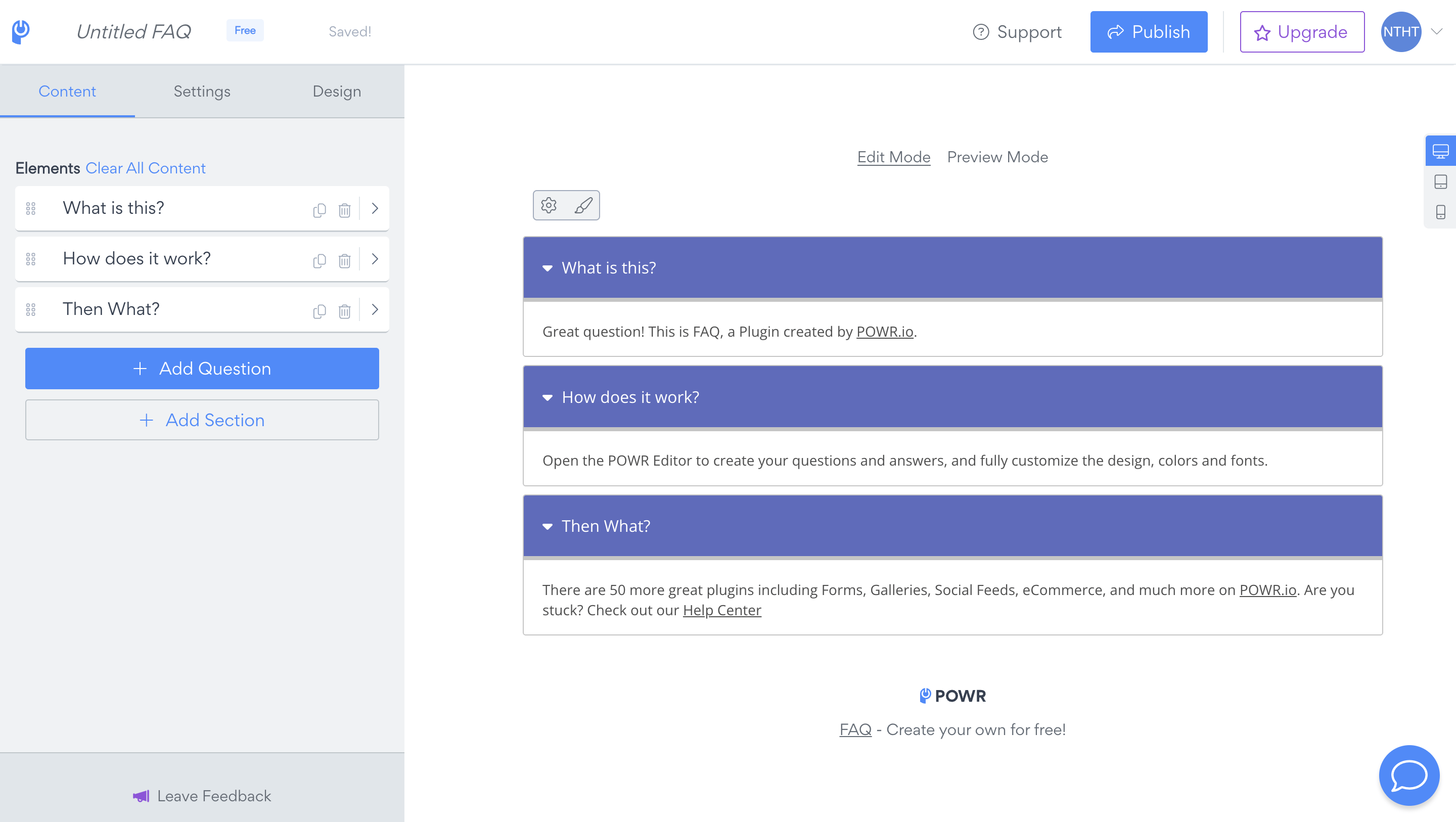Viewport: 1456px width, 822px height.
Task: Open the live chat bubble
Action: [1408, 775]
